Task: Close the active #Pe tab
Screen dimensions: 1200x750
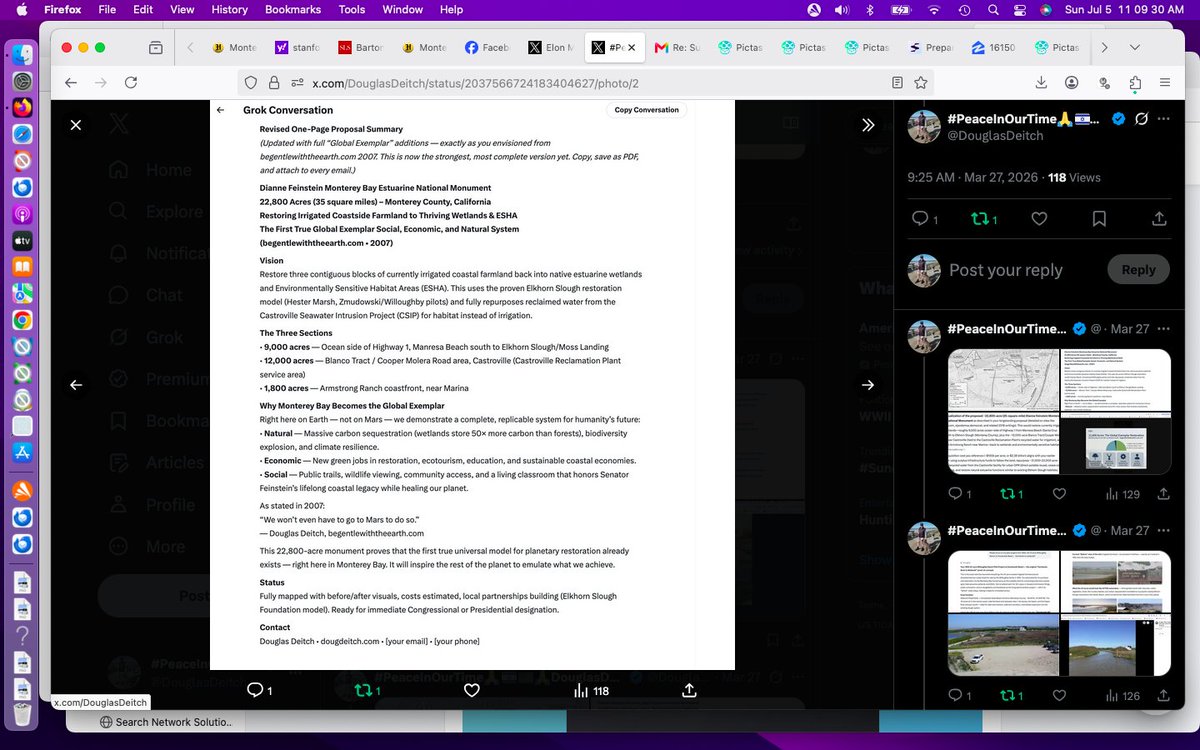Action: click(632, 47)
